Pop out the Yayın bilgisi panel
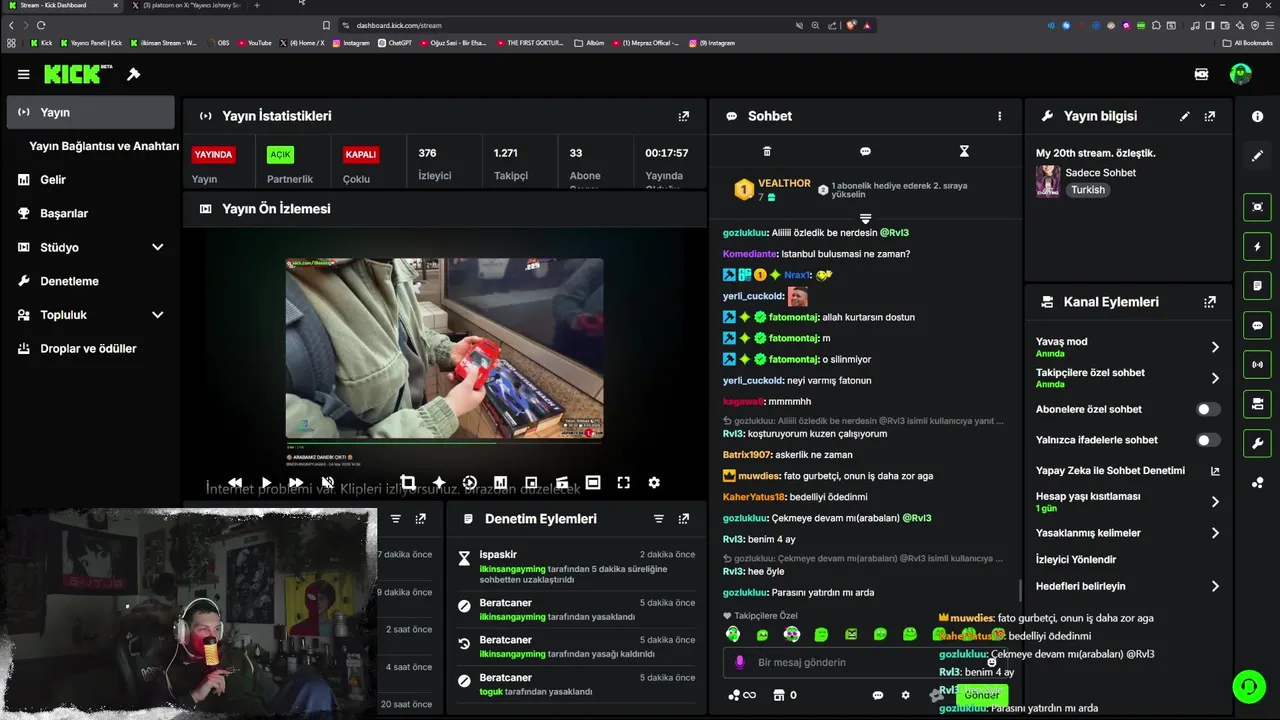 pos(1210,116)
